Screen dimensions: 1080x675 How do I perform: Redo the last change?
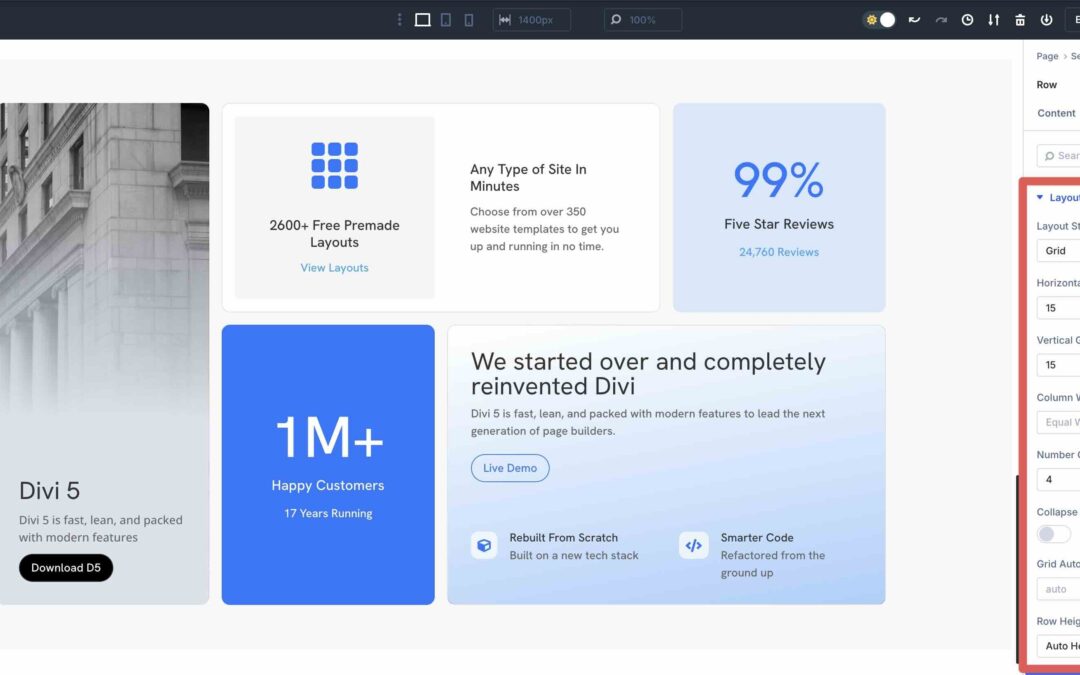pos(941,20)
